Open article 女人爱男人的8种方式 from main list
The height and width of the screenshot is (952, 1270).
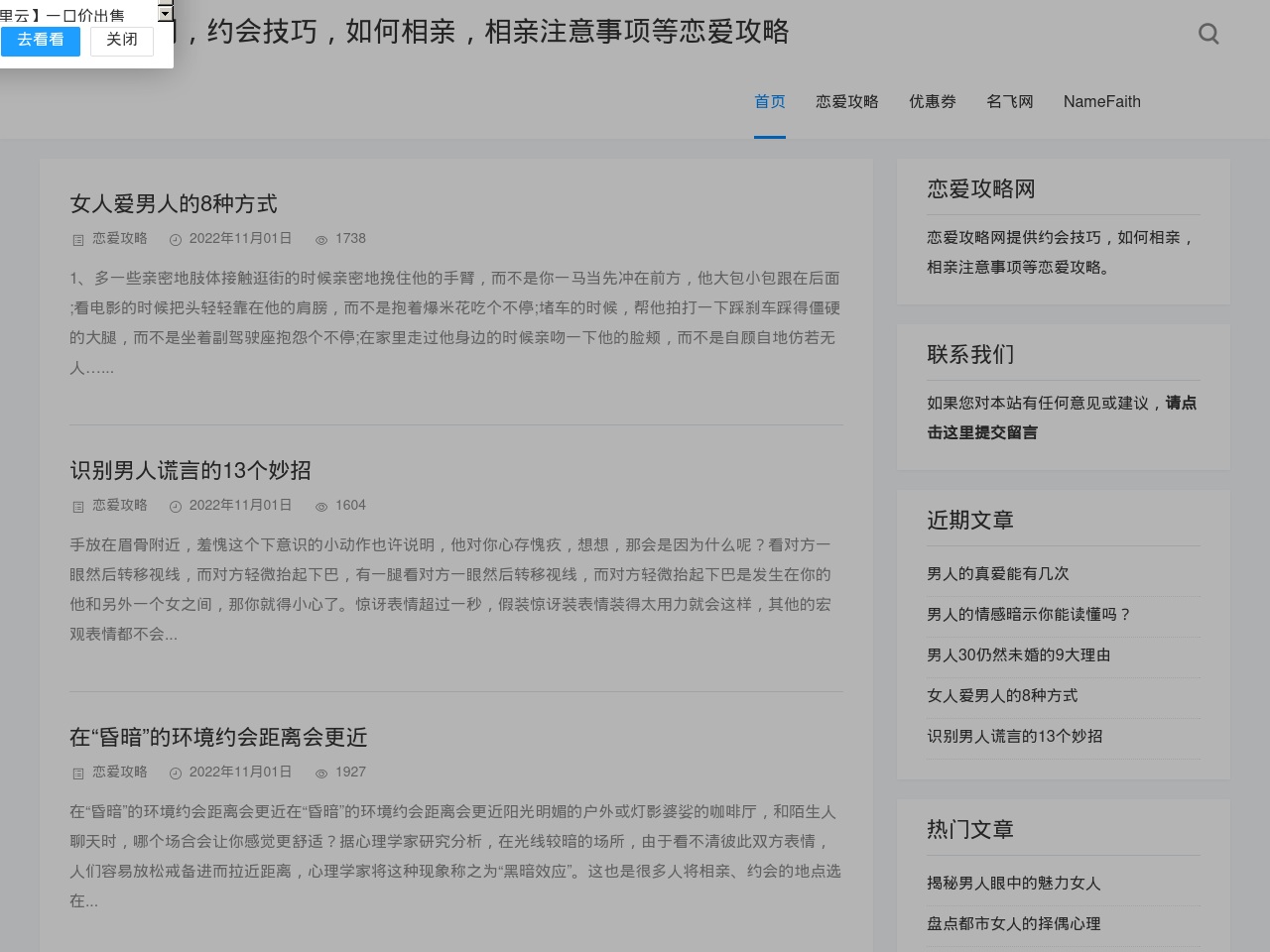tap(174, 204)
